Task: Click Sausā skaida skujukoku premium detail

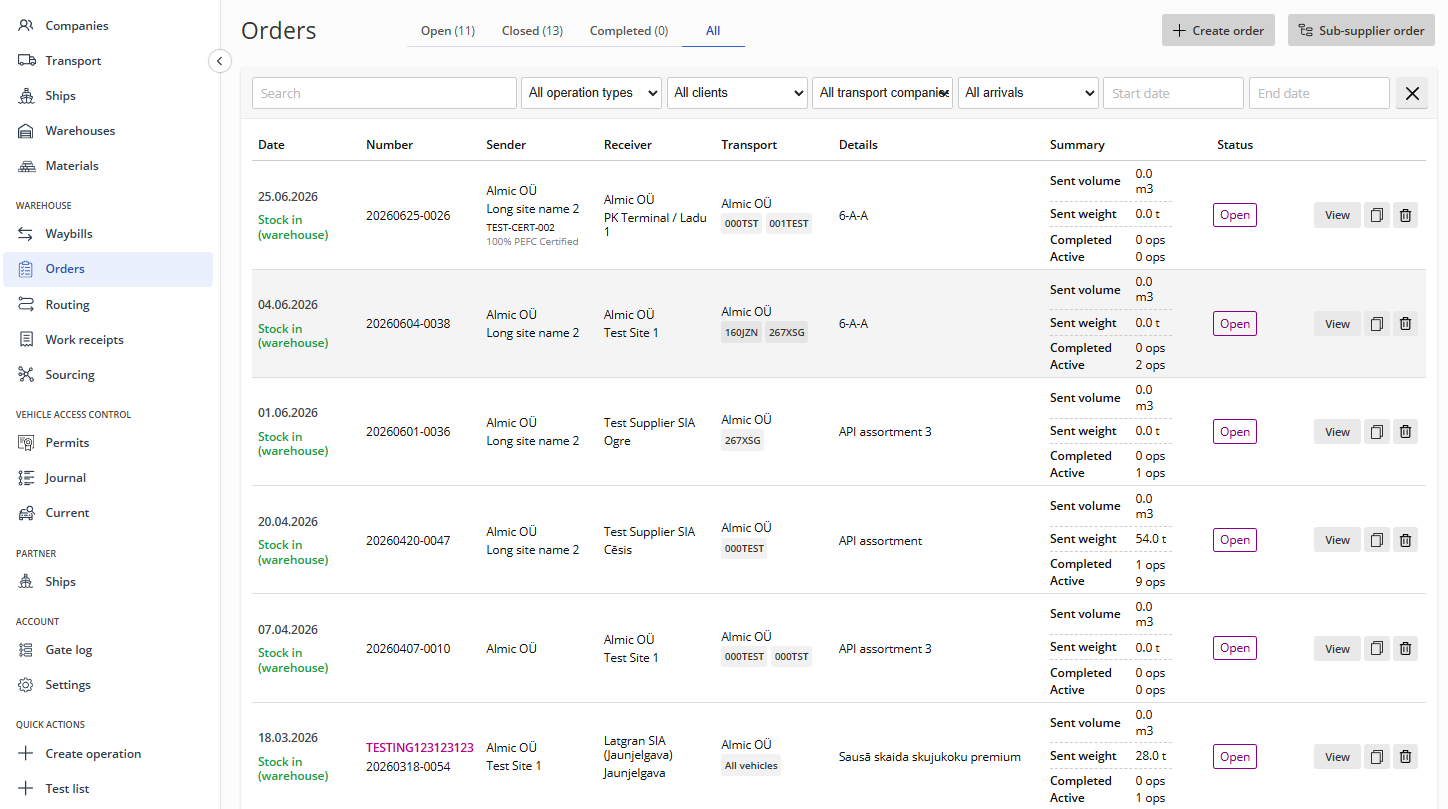Action: pyautogui.click(x=930, y=757)
